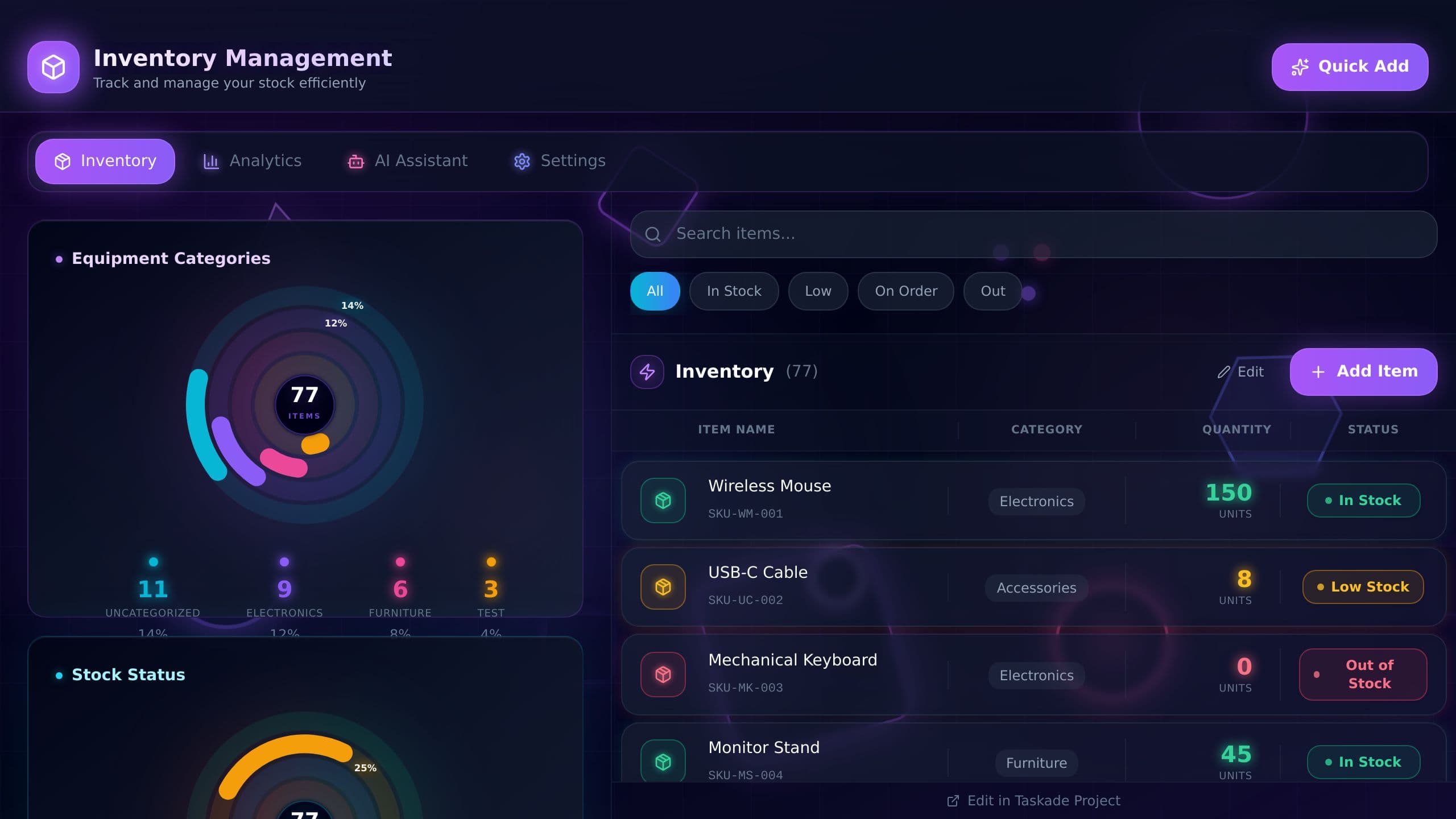Click the 8 units quantity value
Screen dimensions: 1456x819
coord(1244,580)
